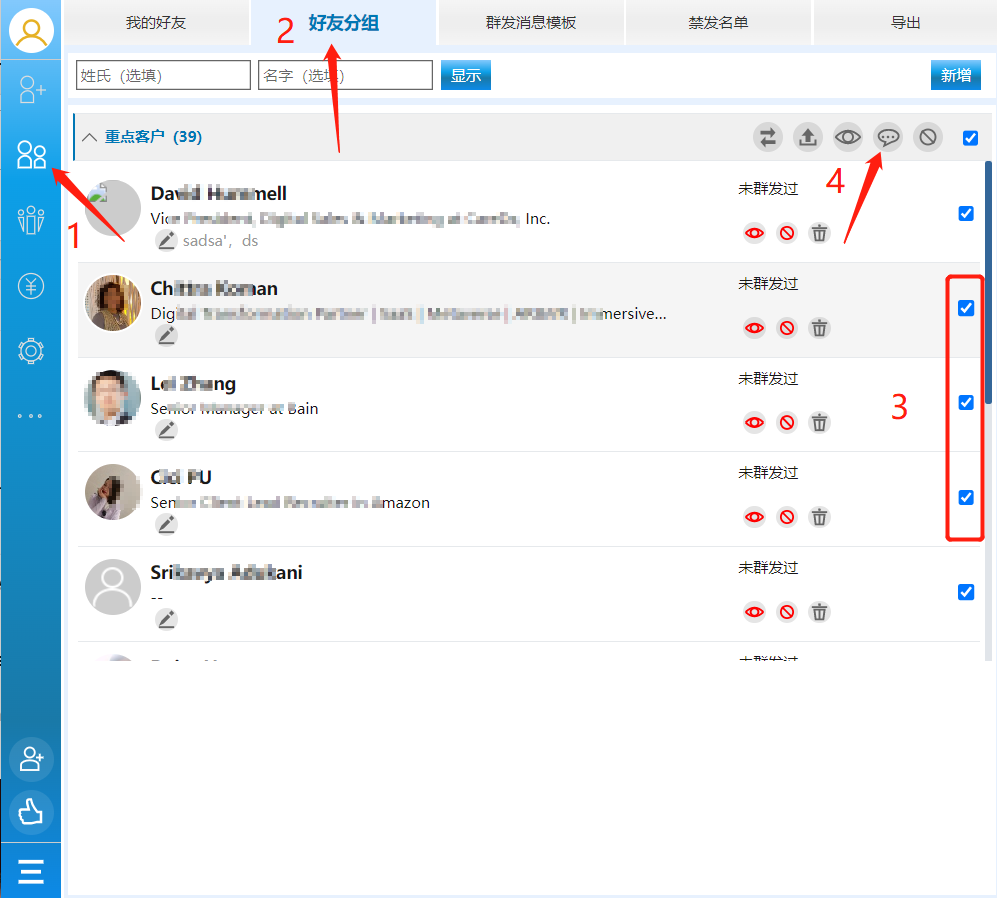Toggle the red eye icon for Cici FU

pos(754,517)
